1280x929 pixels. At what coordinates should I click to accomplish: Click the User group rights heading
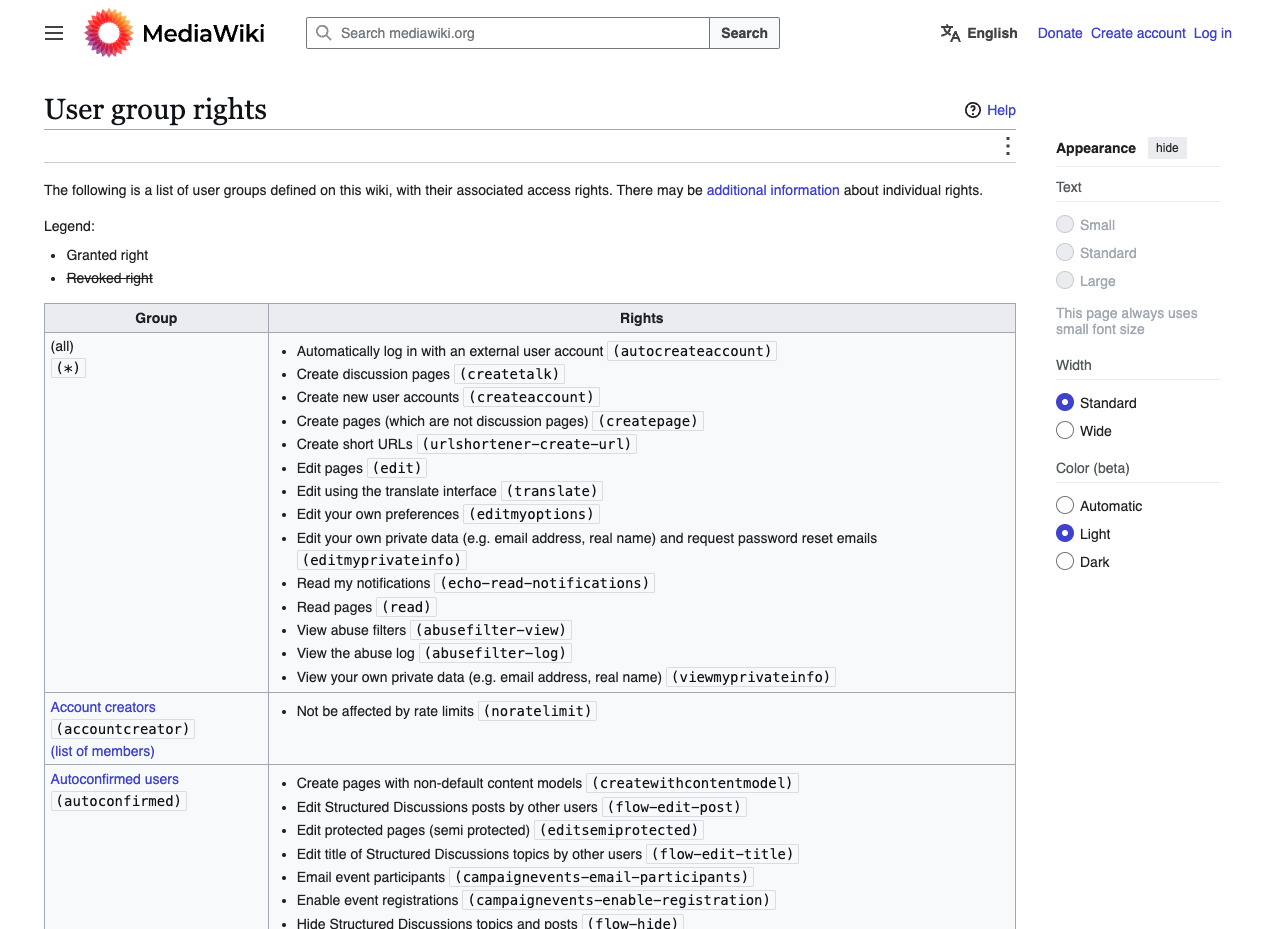pos(156,109)
